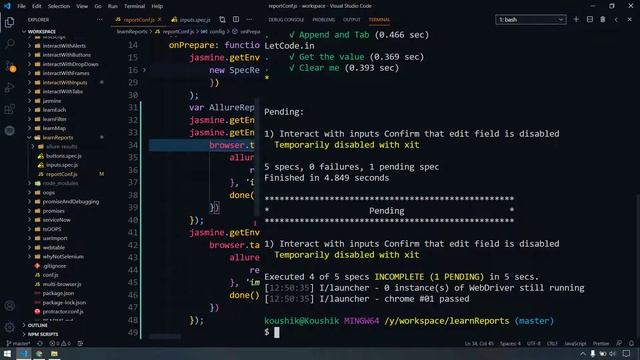Expand the OUTLINE section
Image resolution: width=640 pixels, height=360 pixels.
(x=38, y=325)
